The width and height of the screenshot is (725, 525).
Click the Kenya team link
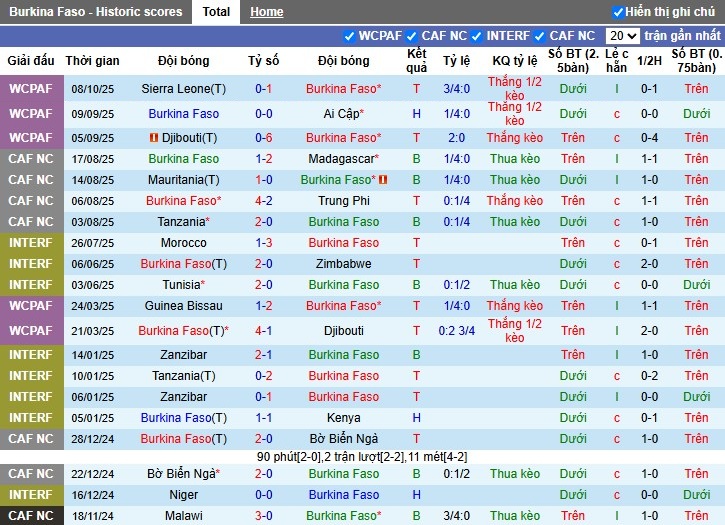[343, 418]
